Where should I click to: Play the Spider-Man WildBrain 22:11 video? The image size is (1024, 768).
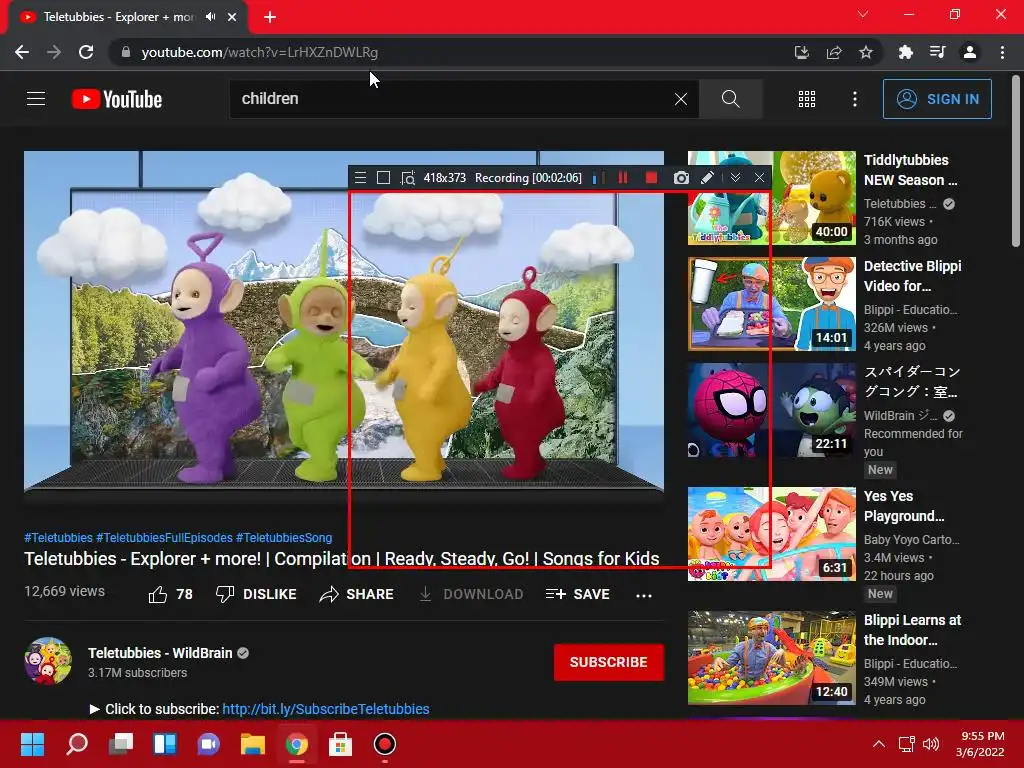(x=772, y=410)
